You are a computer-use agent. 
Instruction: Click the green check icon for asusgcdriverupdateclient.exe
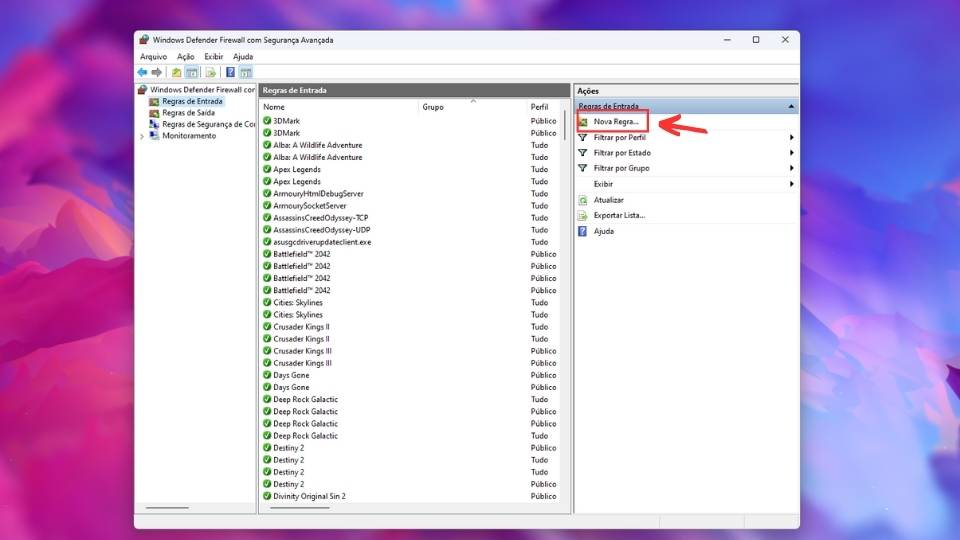coord(267,242)
